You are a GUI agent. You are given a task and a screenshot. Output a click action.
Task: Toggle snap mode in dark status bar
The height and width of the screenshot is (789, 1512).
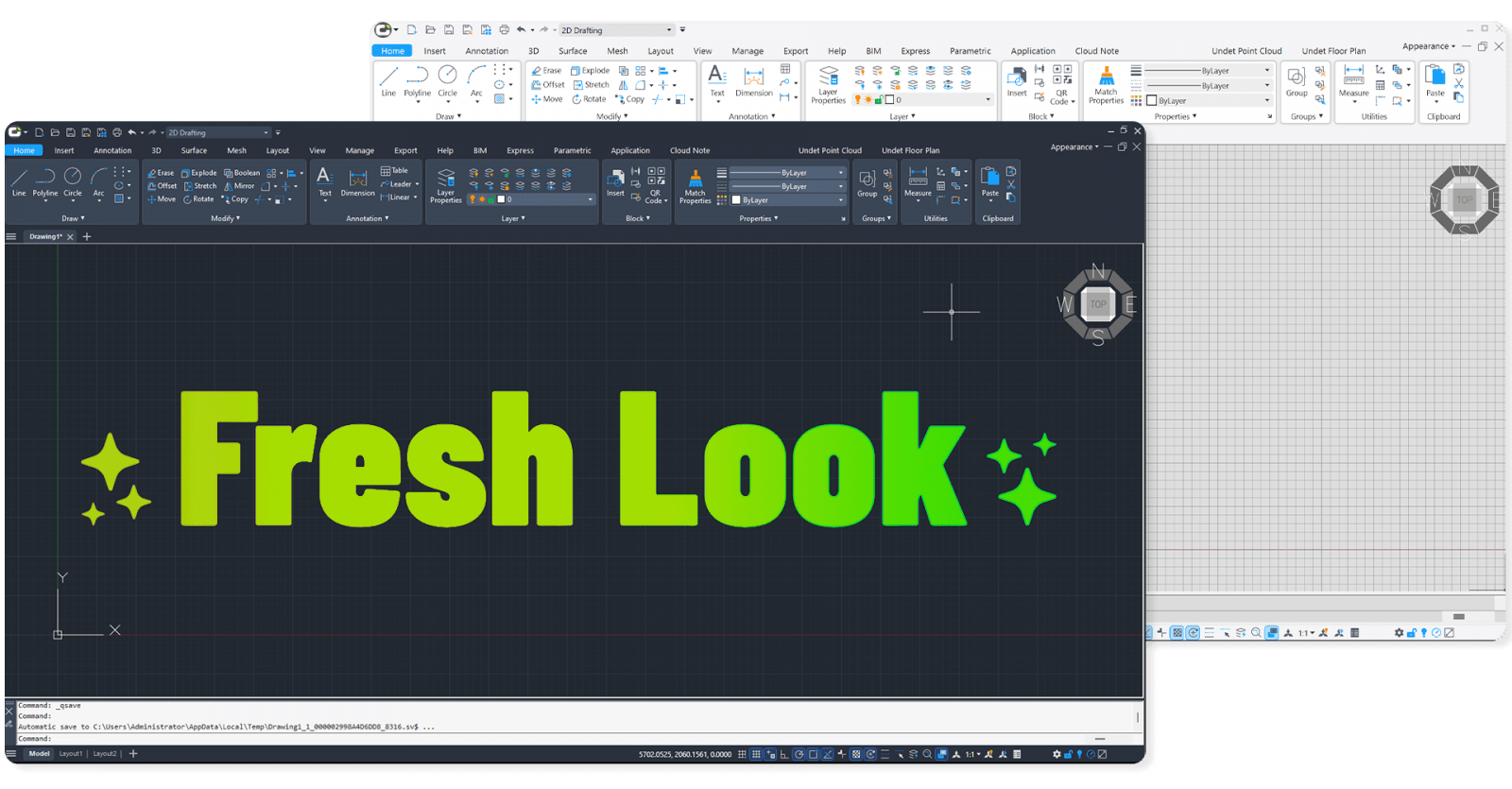[x=742, y=754]
